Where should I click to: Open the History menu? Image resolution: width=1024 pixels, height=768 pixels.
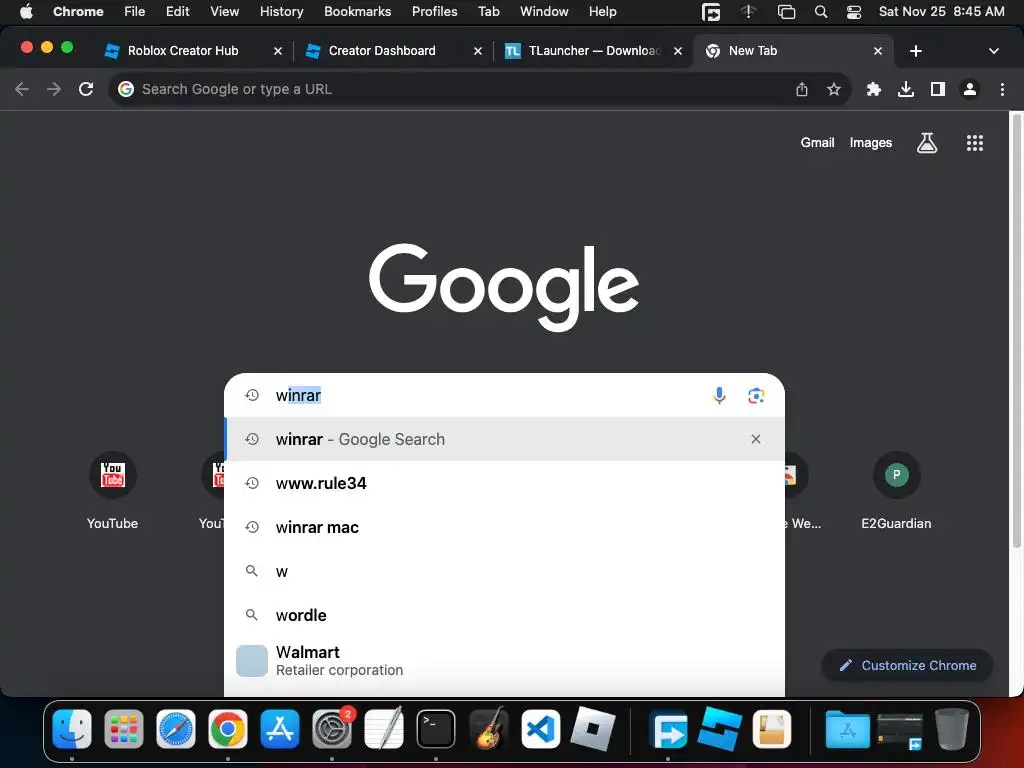(281, 12)
